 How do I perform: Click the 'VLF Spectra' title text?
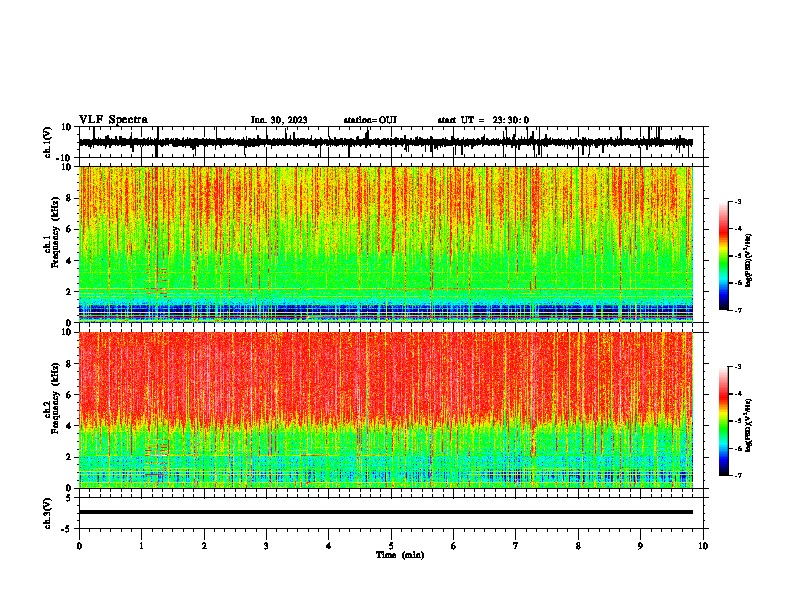(x=113, y=120)
